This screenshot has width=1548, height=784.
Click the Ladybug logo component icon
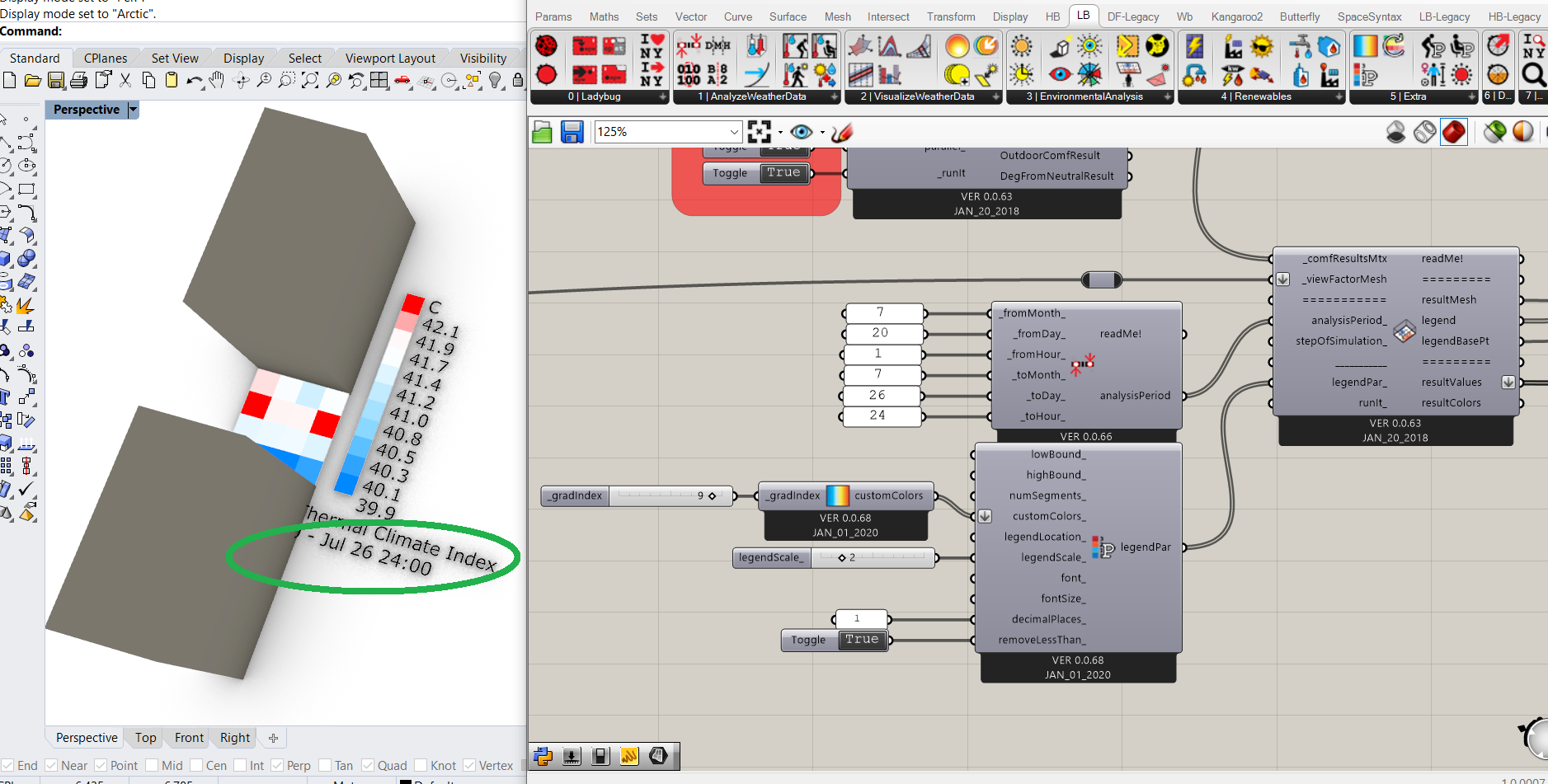pos(546,45)
